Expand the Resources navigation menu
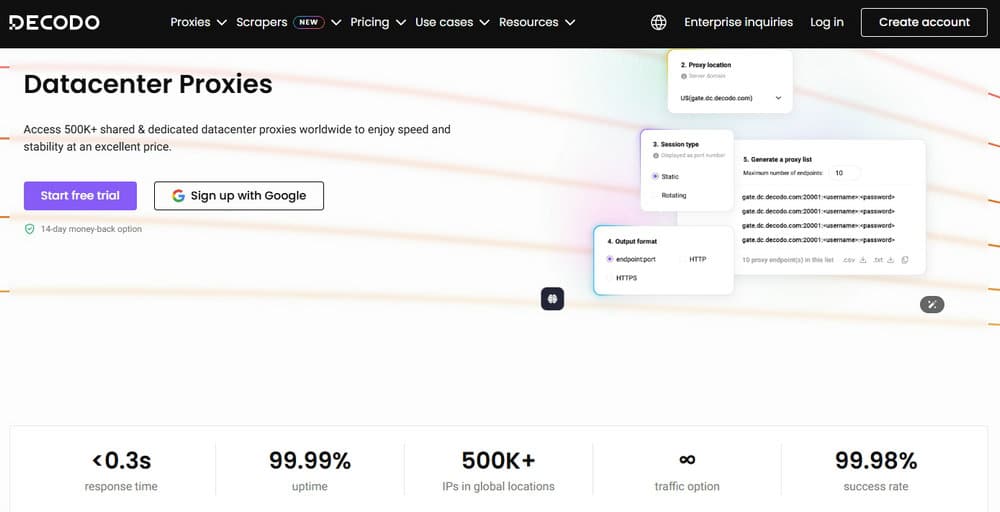Viewport: 1000px width, 512px height. (537, 22)
